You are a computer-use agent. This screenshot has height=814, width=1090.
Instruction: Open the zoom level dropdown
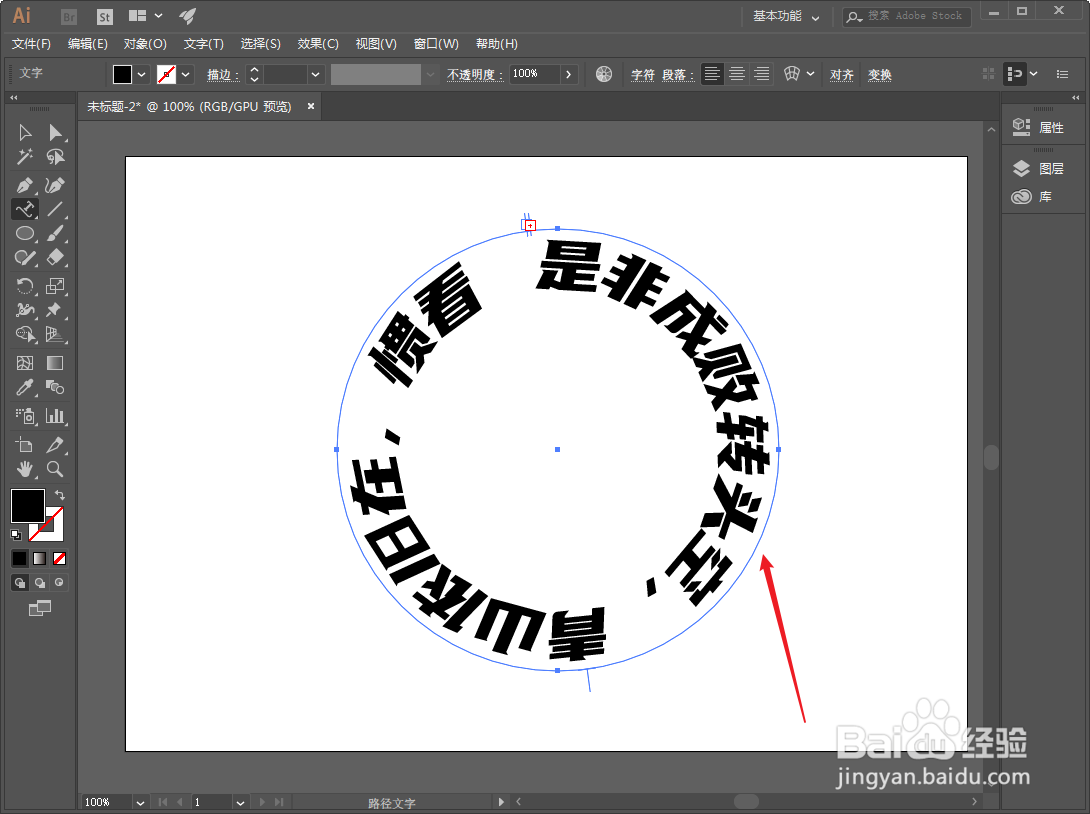click(x=140, y=803)
